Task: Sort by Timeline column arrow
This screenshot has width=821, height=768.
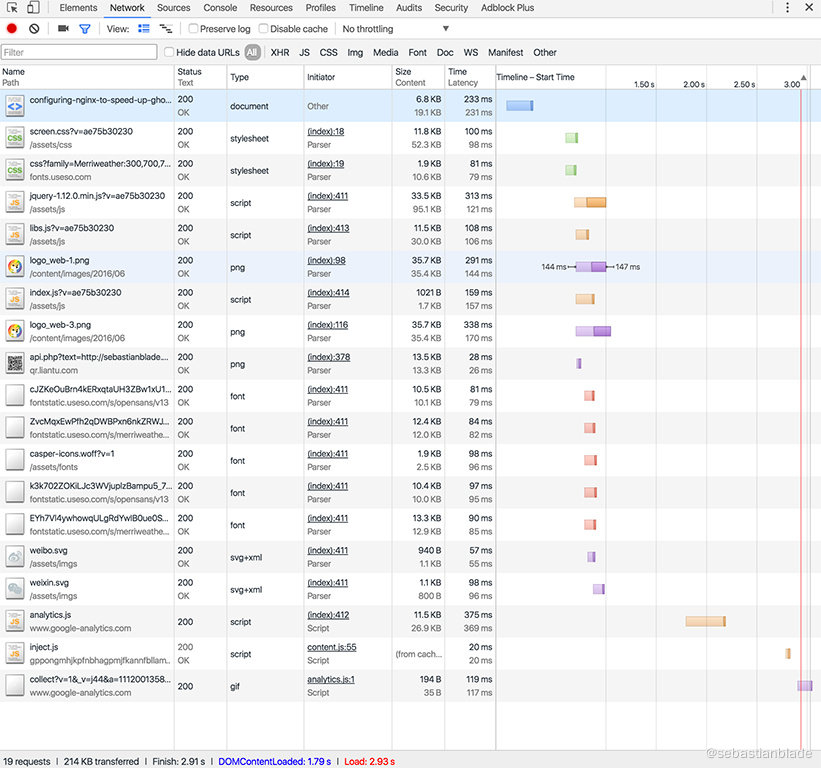Action: click(804, 78)
